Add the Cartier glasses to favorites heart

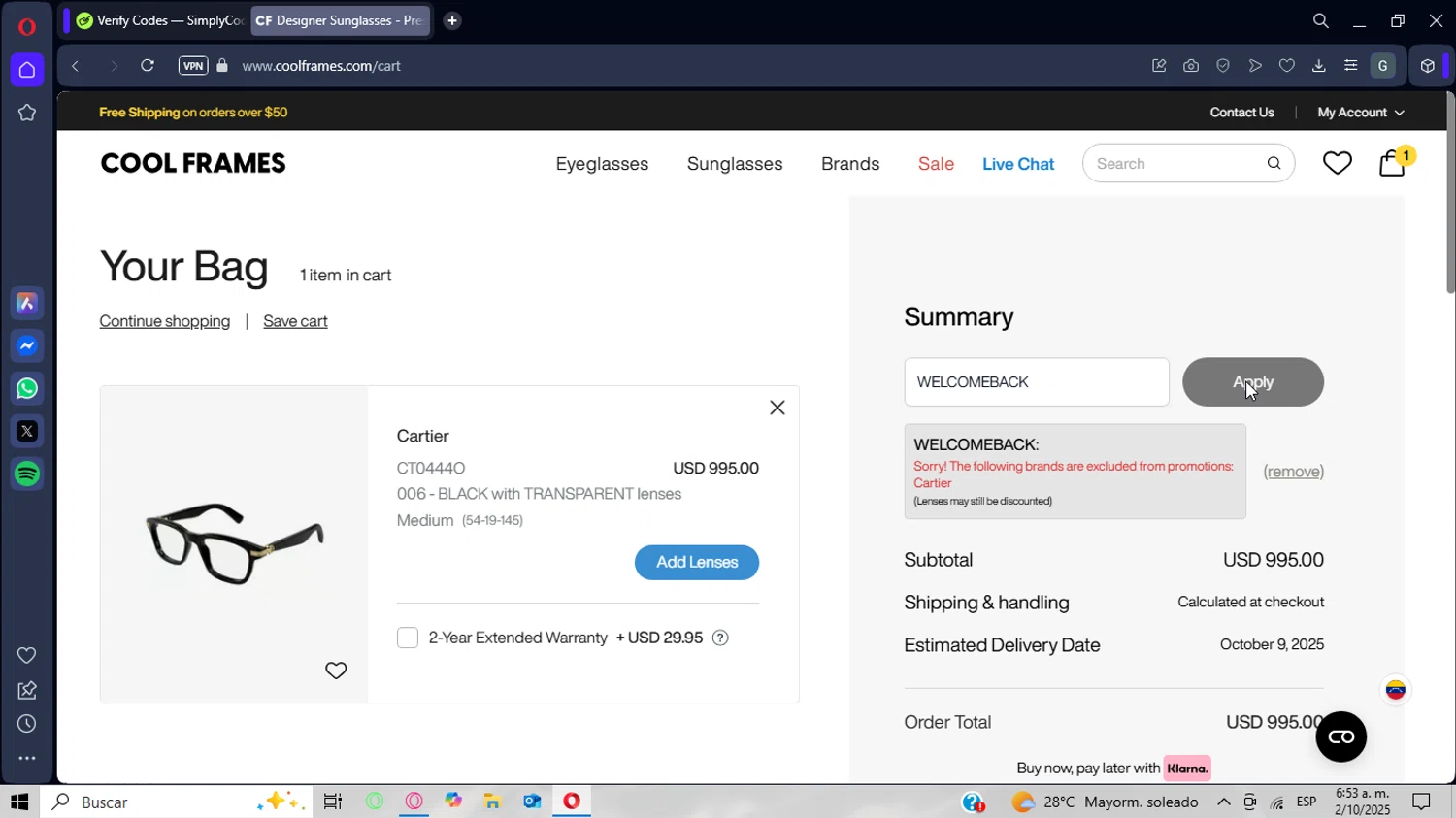point(336,671)
